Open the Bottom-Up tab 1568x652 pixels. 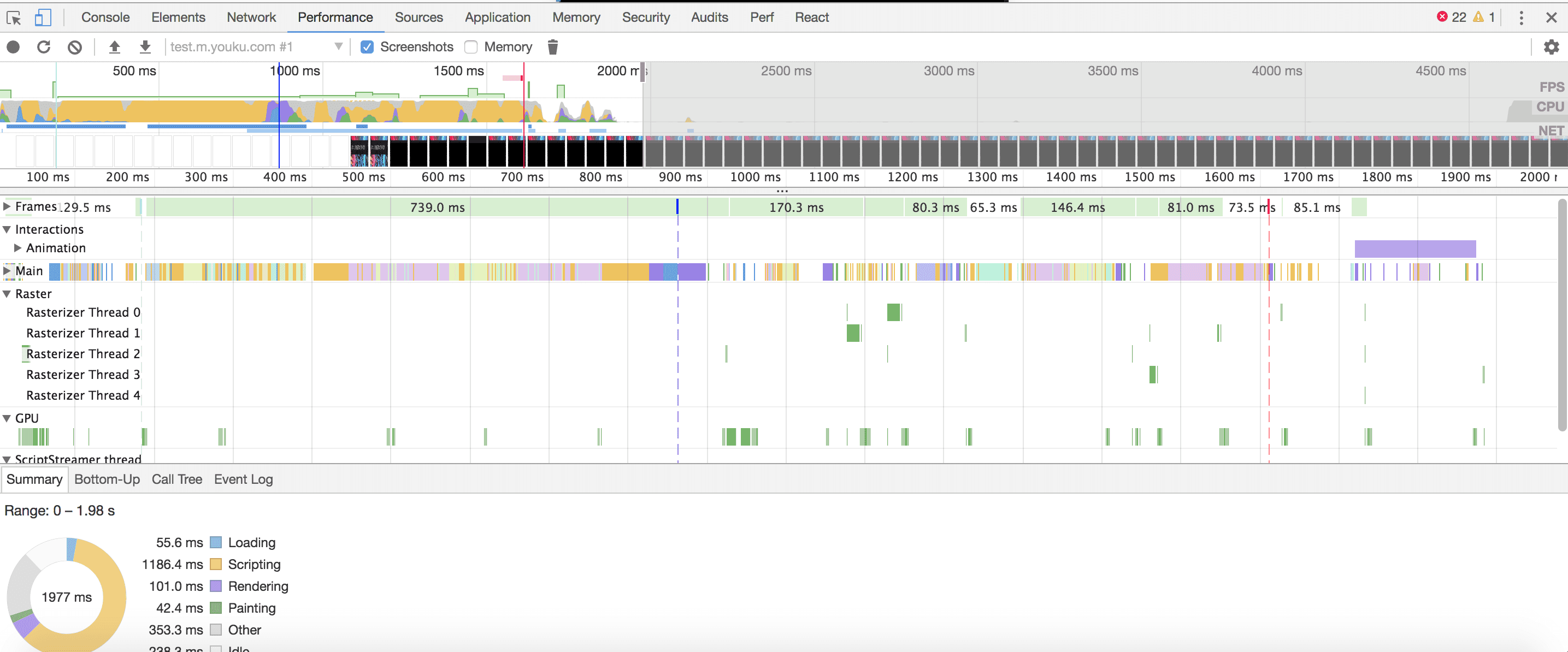pos(107,479)
